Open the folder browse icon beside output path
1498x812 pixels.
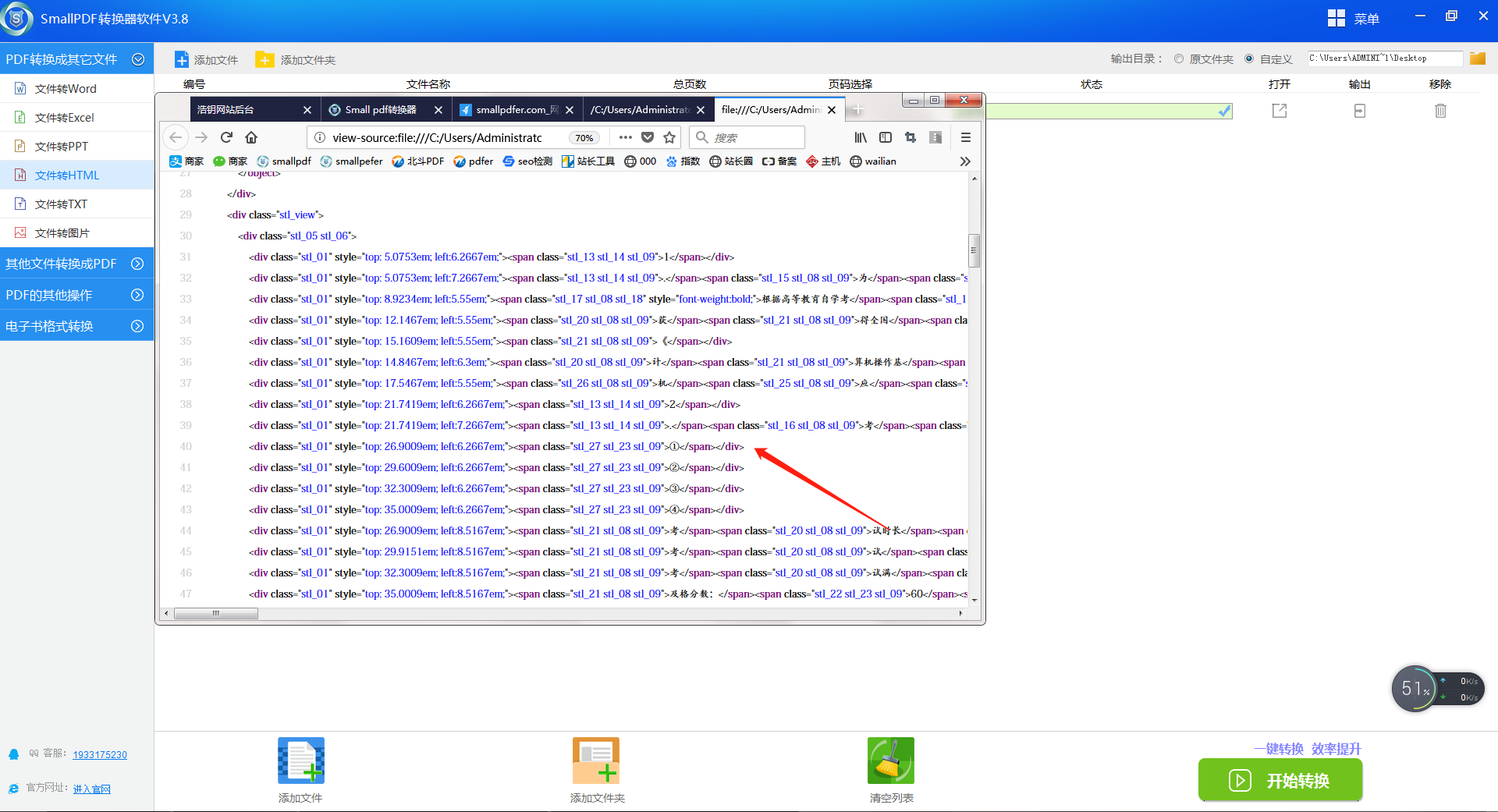click(x=1477, y=59)
